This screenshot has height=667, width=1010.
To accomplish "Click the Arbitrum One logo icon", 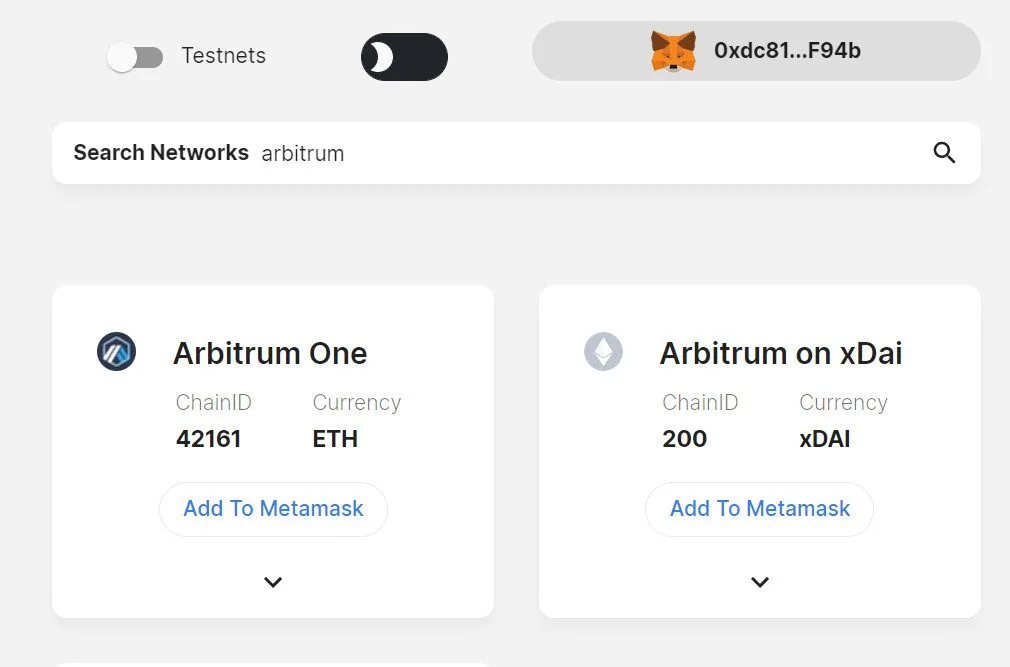I will point(117,352).
